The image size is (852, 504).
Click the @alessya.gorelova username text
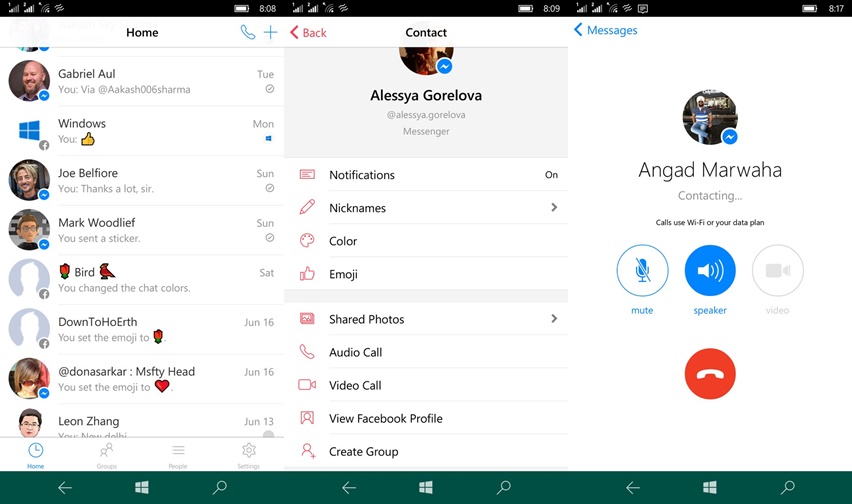426,115
